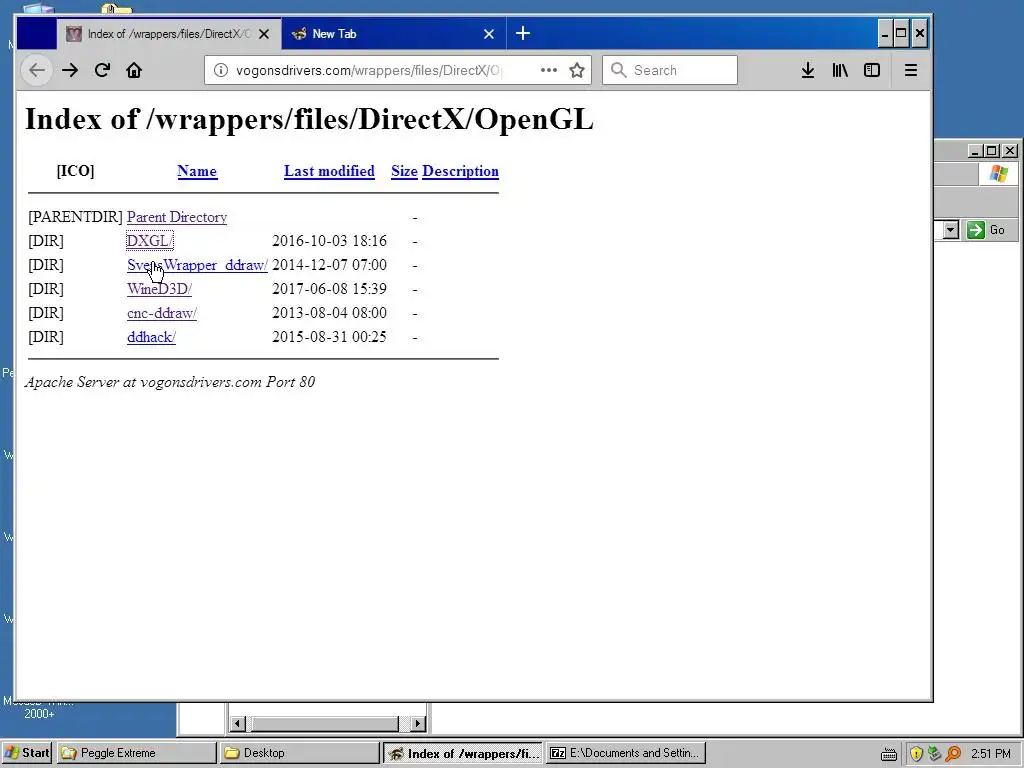This screenshot has height=768, width=1024.
Task: Select the date 2016-10-03 18:16 for DXGL
Action: coord(329,241)
